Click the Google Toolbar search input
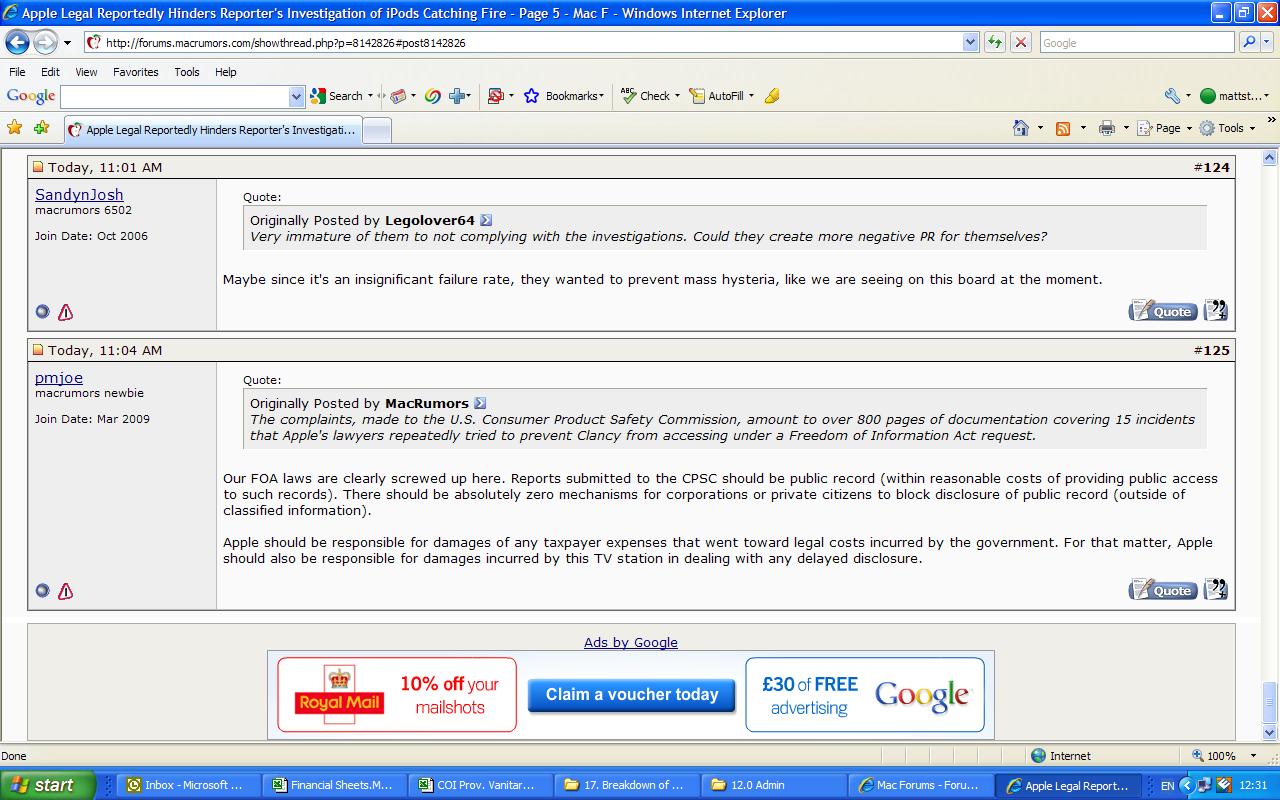Viewport: 1280px width, 800px height. pos(174,96)
